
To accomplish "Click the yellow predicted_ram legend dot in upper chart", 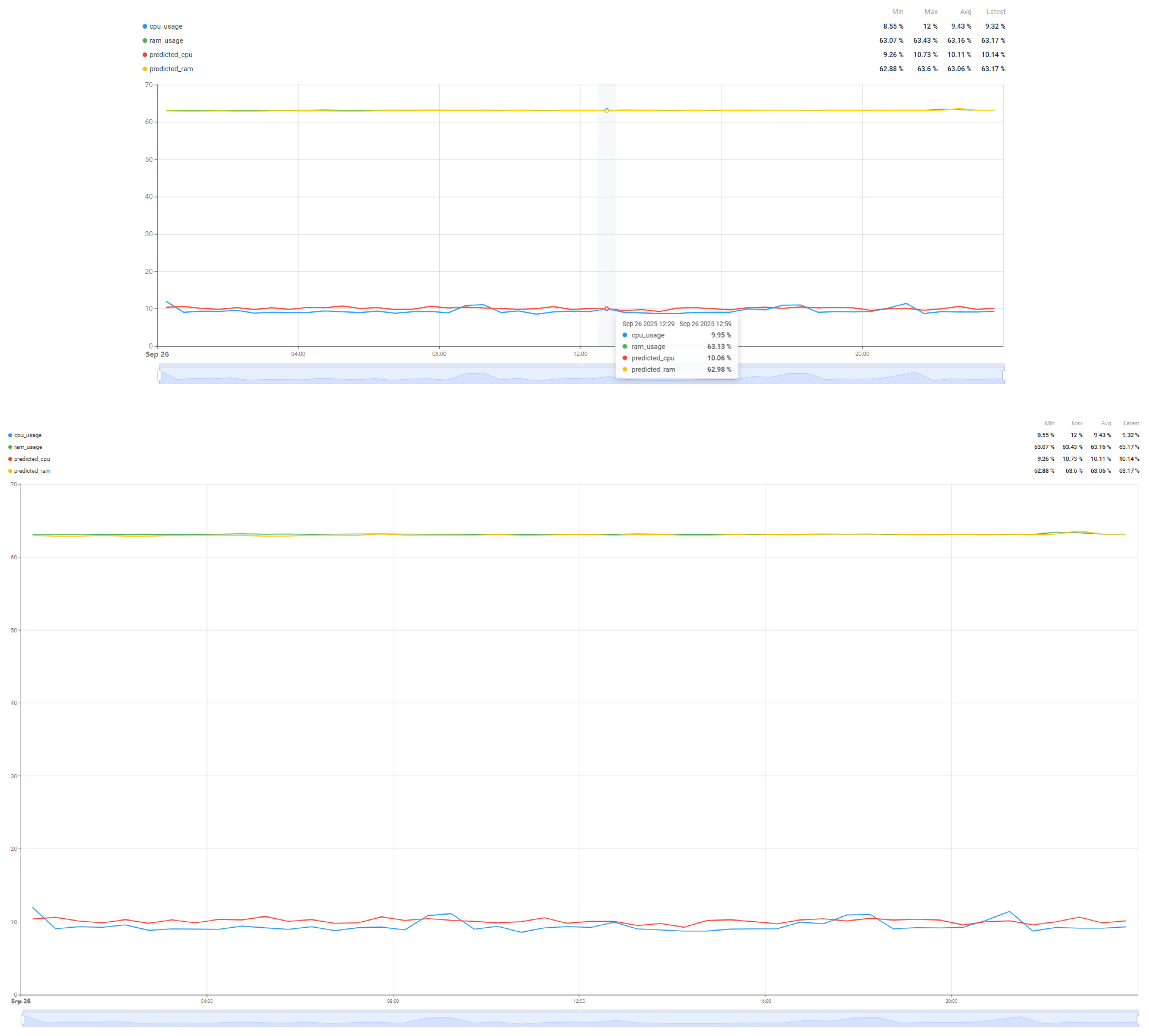I will point(145,69).
